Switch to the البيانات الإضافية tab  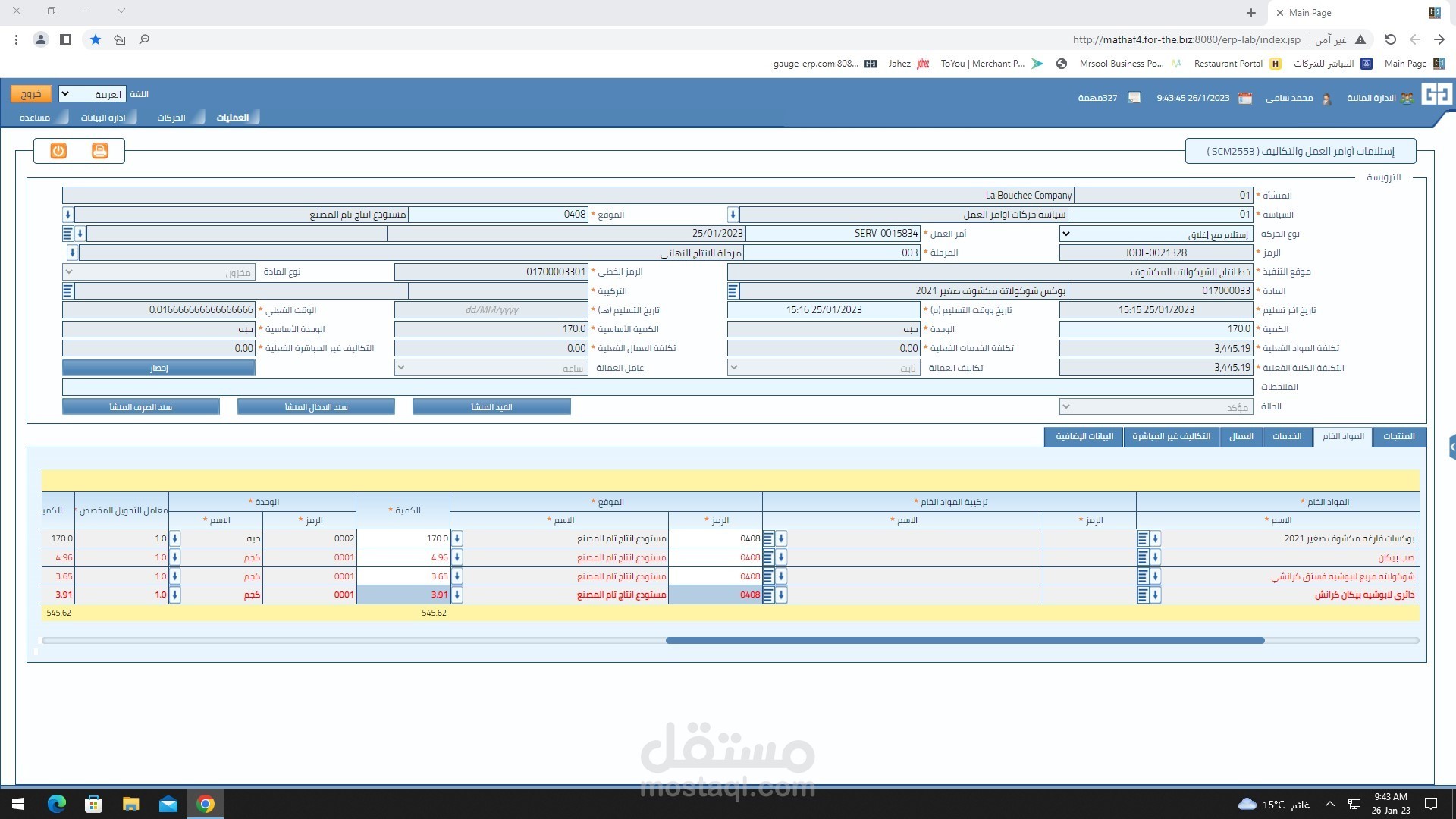point(1084,437)
